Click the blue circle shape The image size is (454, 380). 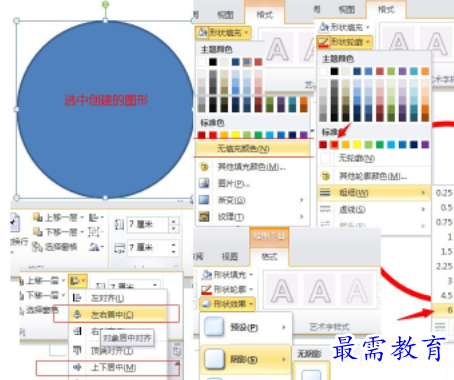105,109
